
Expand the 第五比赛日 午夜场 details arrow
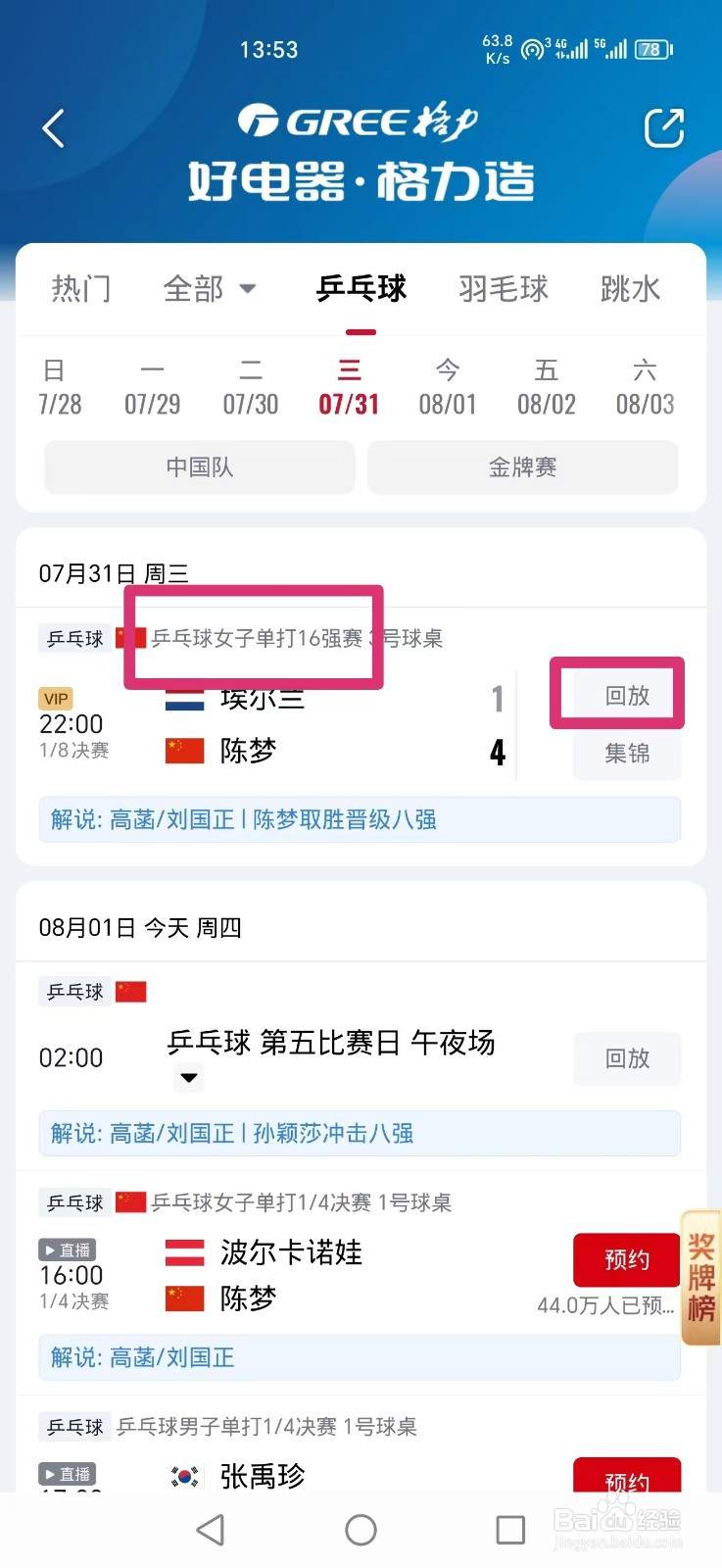coord(189,1077)
